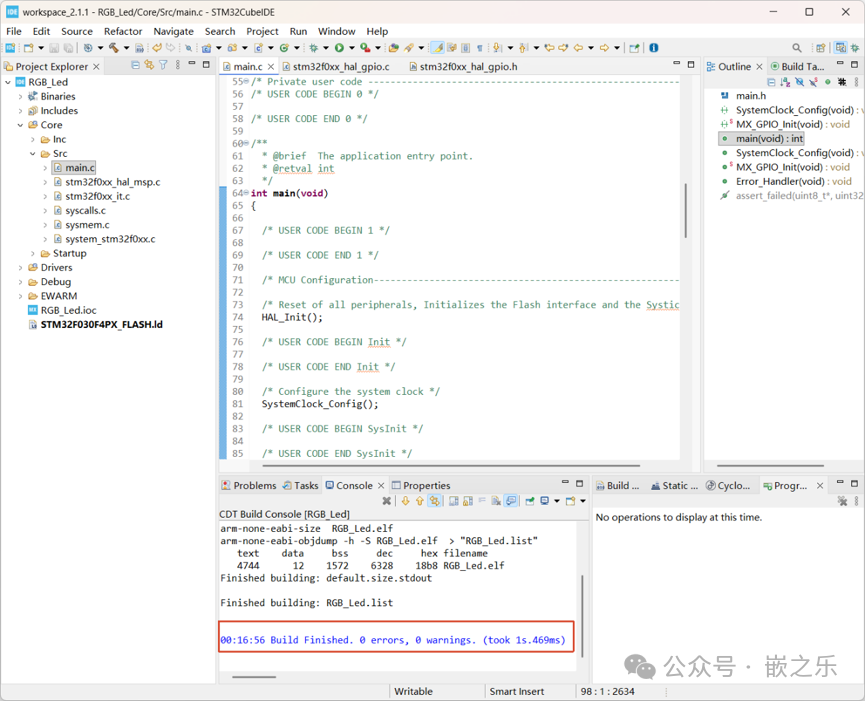This screenshot has height=701, width=865.
Task: Click the Next Annotation toolbar icon
Action: [x=496, y=47]
